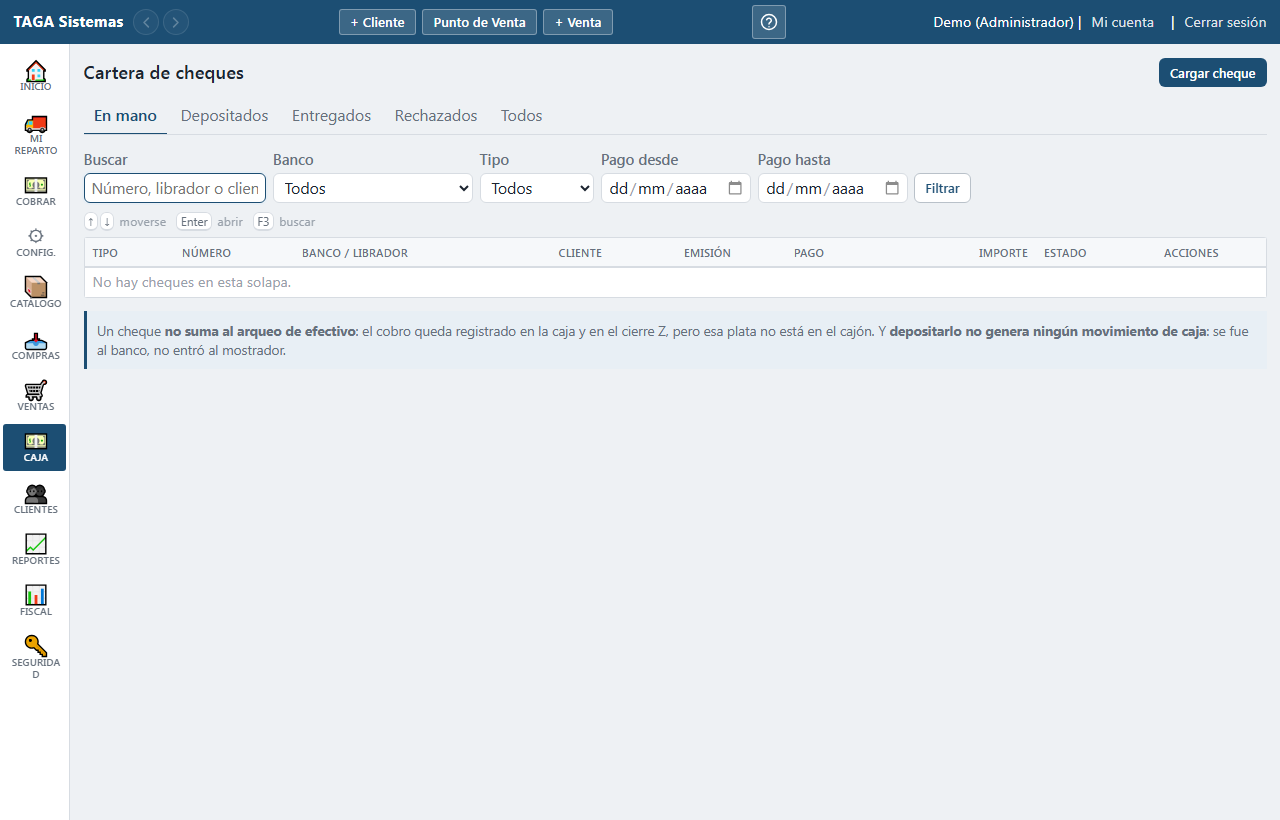Click the Número column header
This screenshot has height=820, width=1280.
[x=206, y=253]
